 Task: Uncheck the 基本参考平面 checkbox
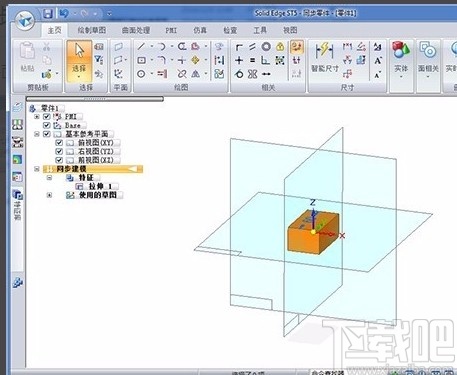47,134
